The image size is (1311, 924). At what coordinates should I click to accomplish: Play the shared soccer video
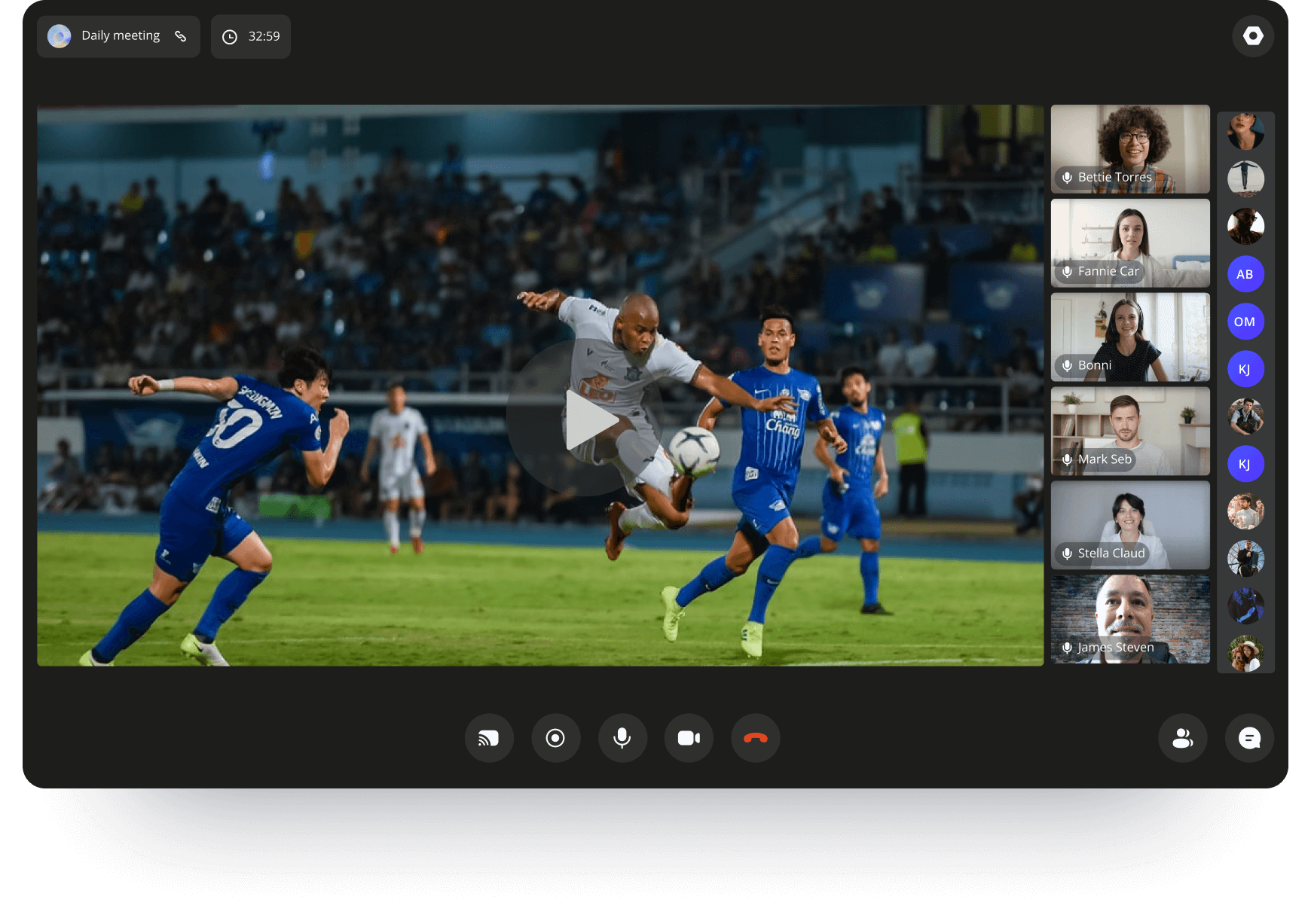tap(585, 418)
